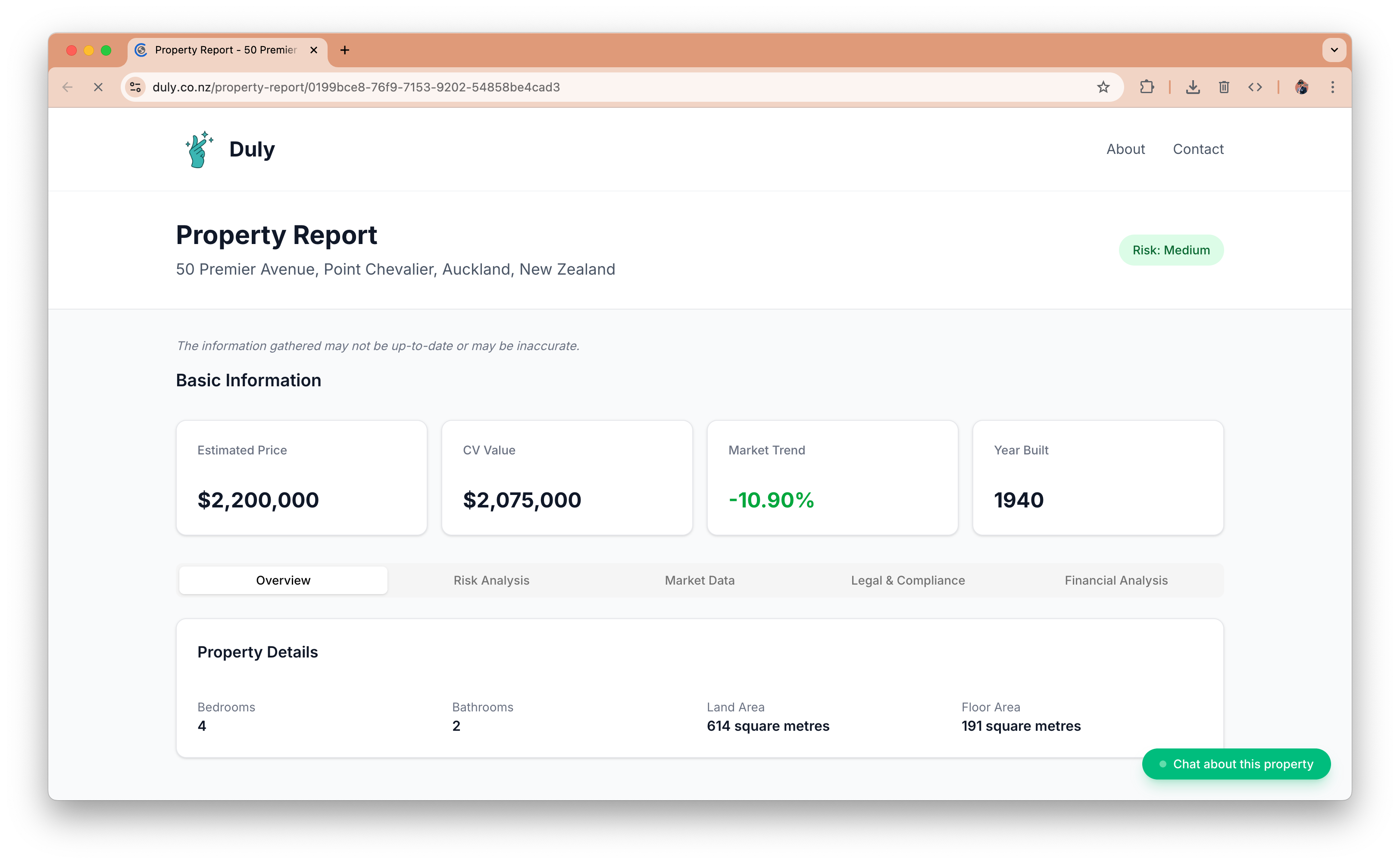
Task: Go to the Financial Analysis tab
Action: point(1116,580)
